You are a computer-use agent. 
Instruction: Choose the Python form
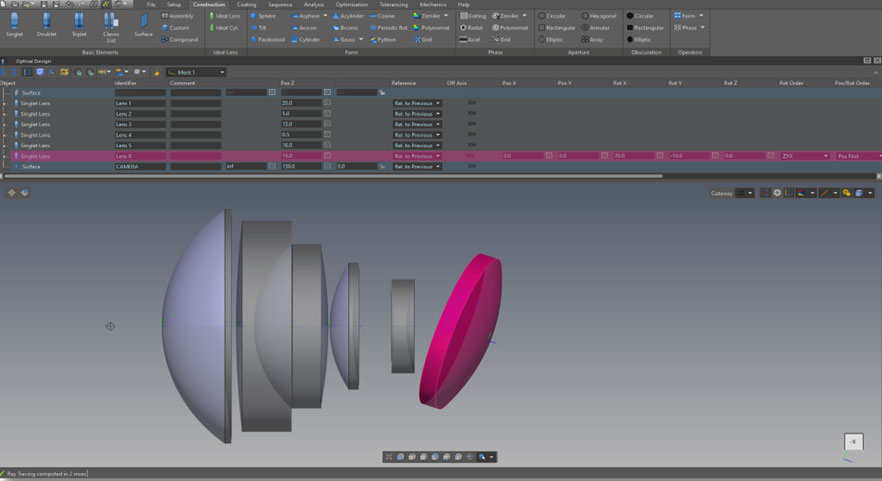pyautogui.click(x=382, y=39)
